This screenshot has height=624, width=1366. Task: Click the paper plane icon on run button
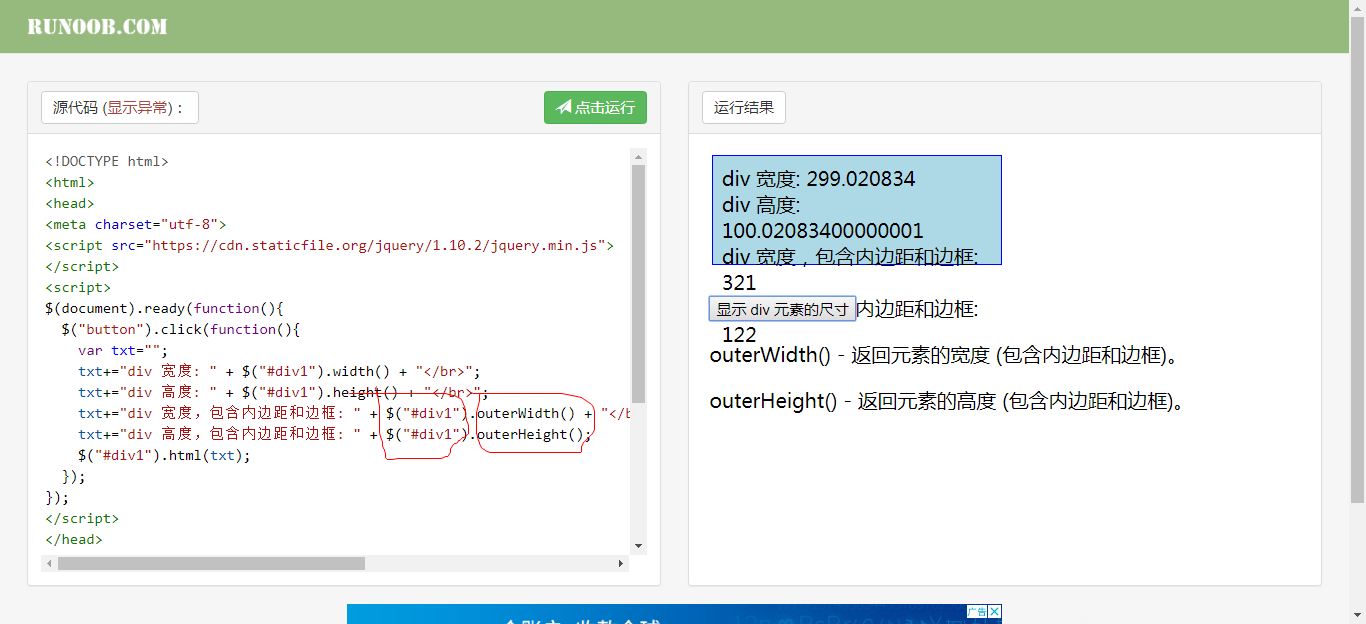pos(564,108)
